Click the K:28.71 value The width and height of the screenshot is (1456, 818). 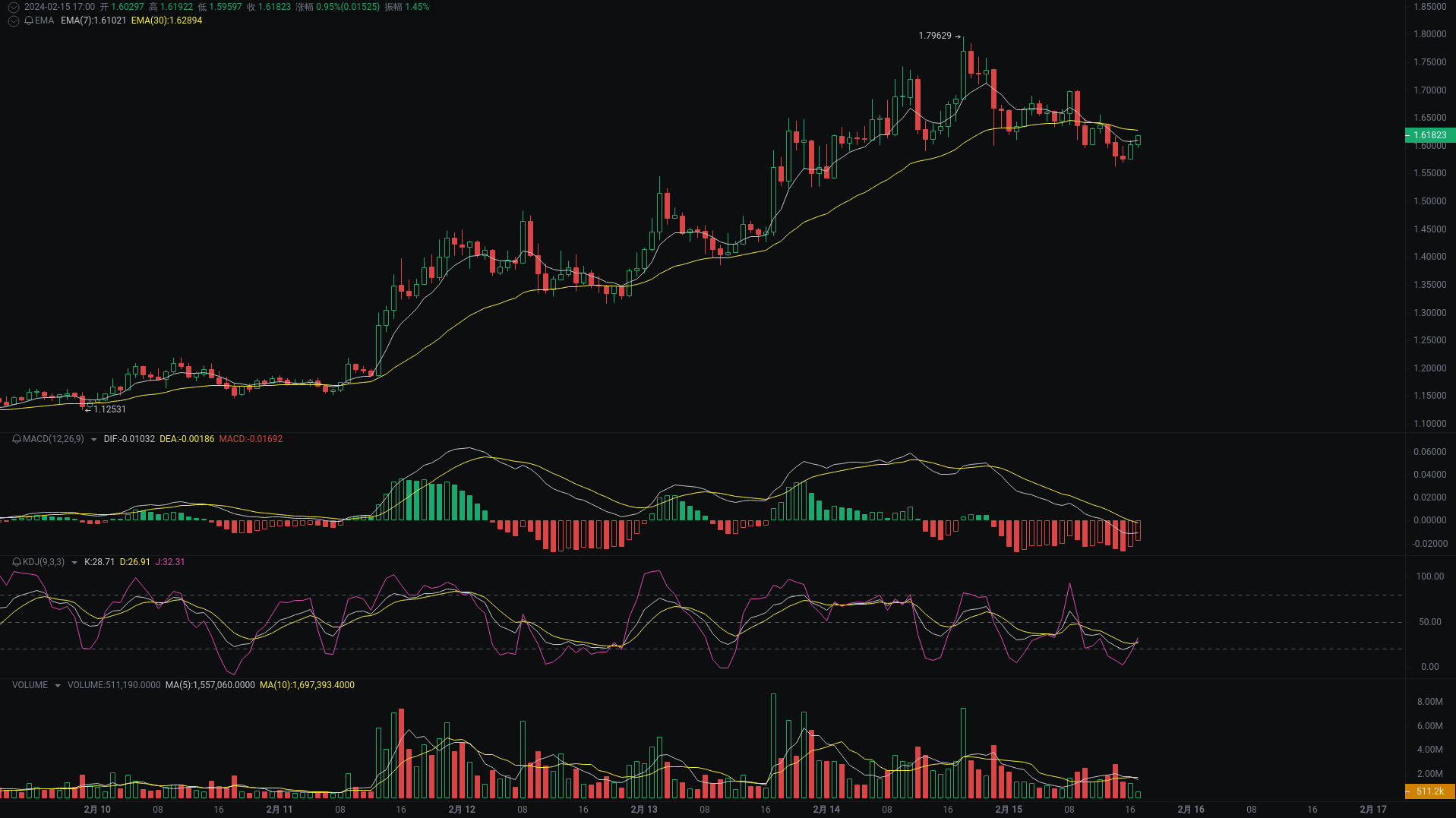click(99, 562)
